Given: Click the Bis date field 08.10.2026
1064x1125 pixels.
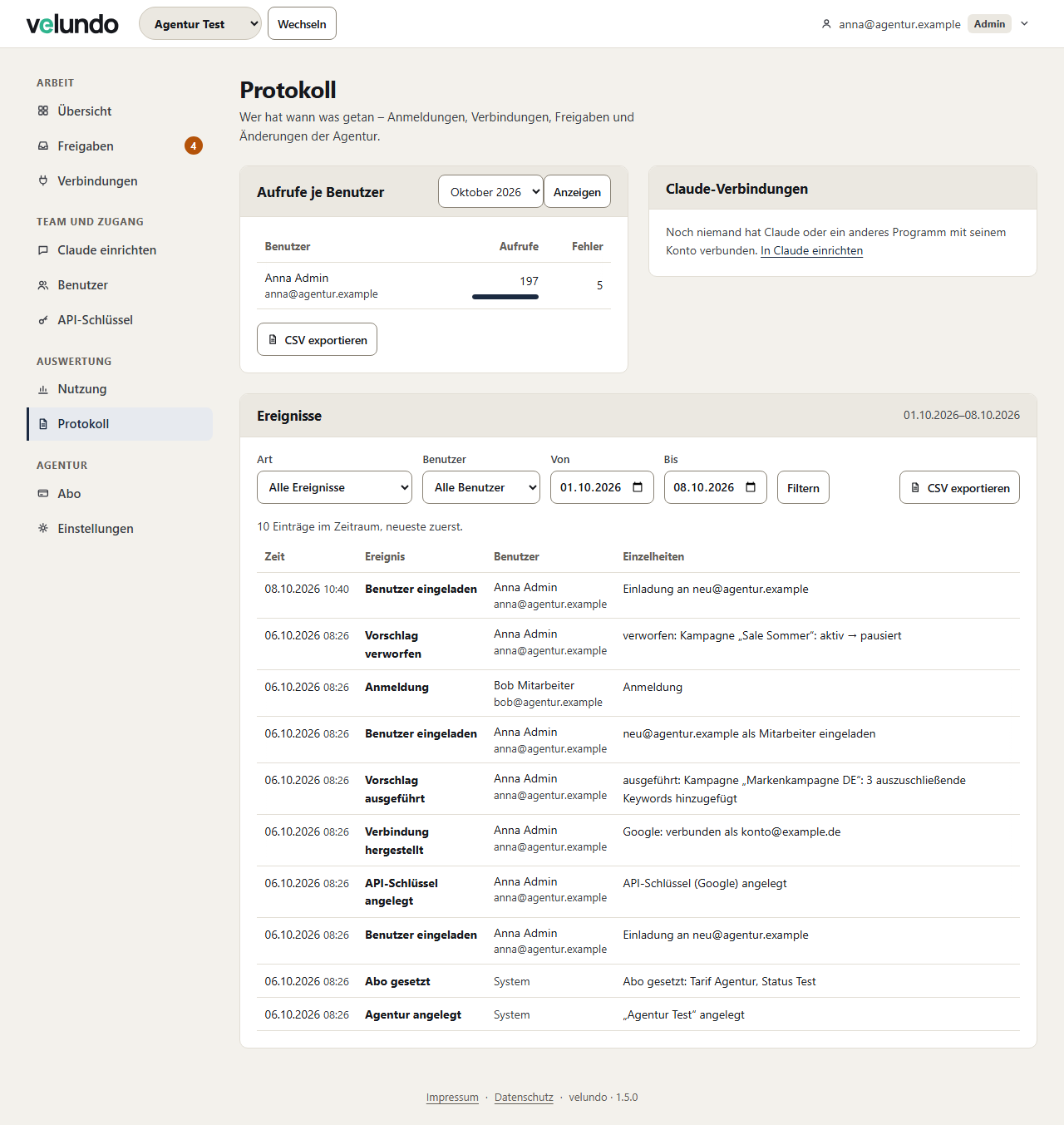Looking at the screenshot, I should pyautogui.click(x=715, y=487).
